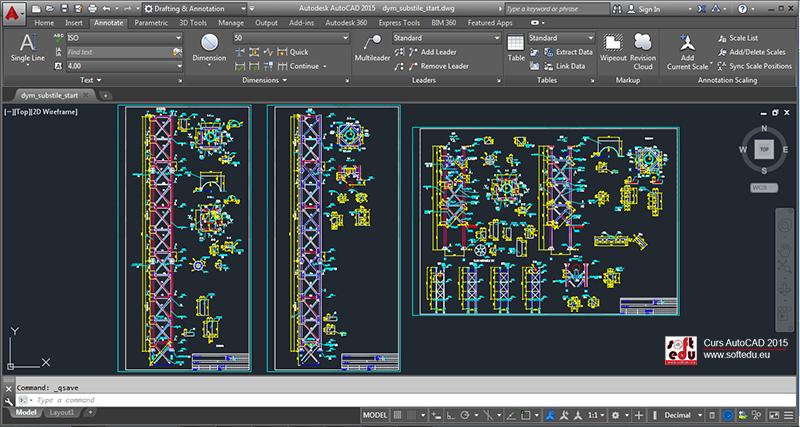Click the Extract Data button
Image resolution: width=800 pixels, height=427 pixels.
coord(568,52)
